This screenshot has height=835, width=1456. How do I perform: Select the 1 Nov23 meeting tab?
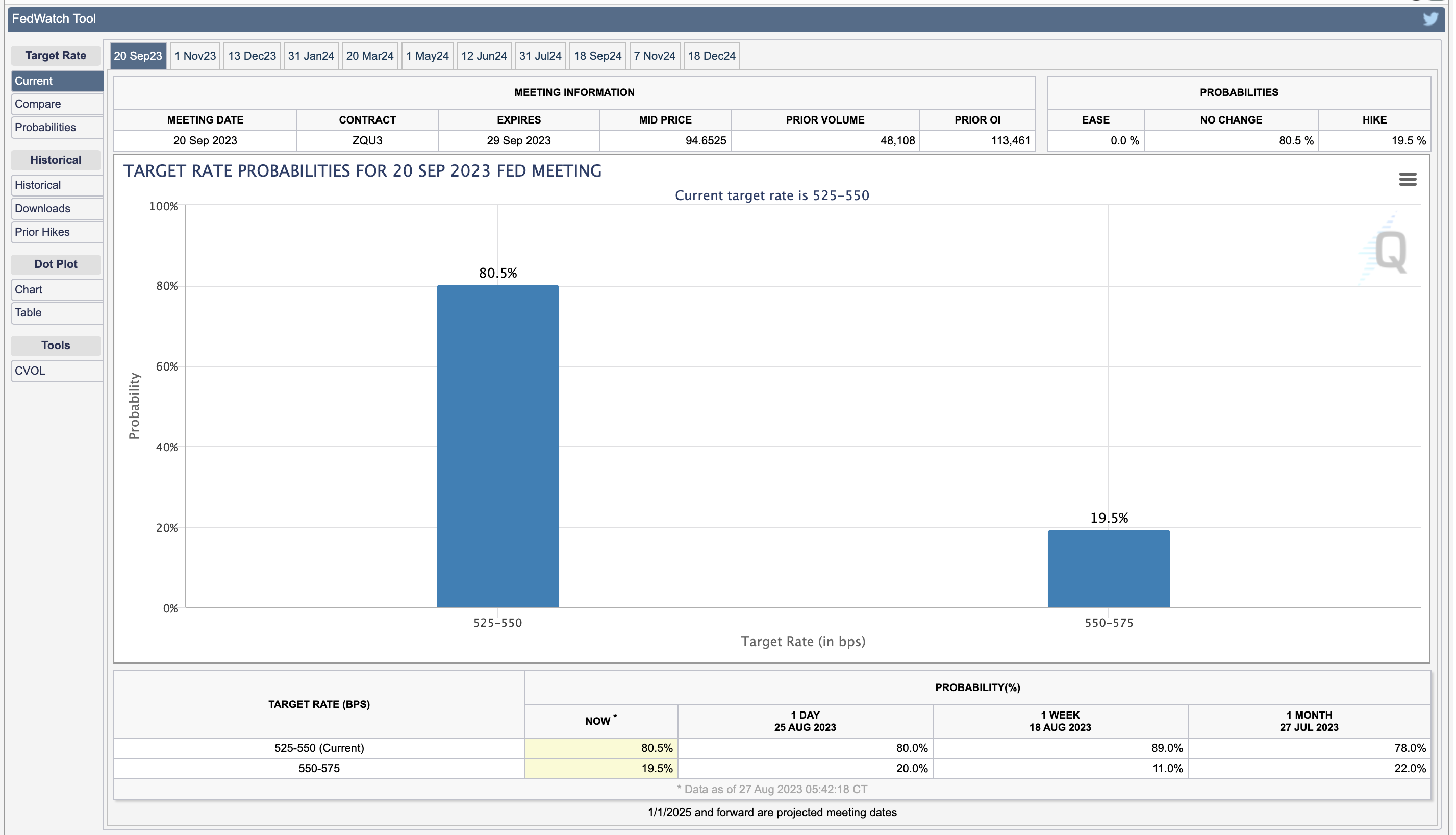tap(195, 56)
